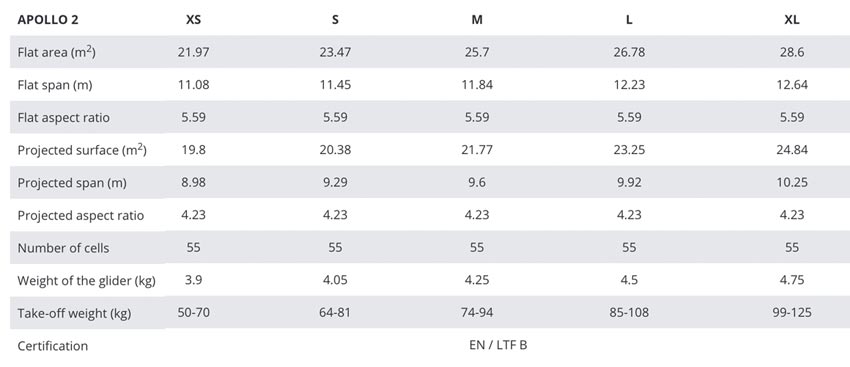The image size is (850, 367).
Task: Select the S size column header
Action: click(335, 20)
